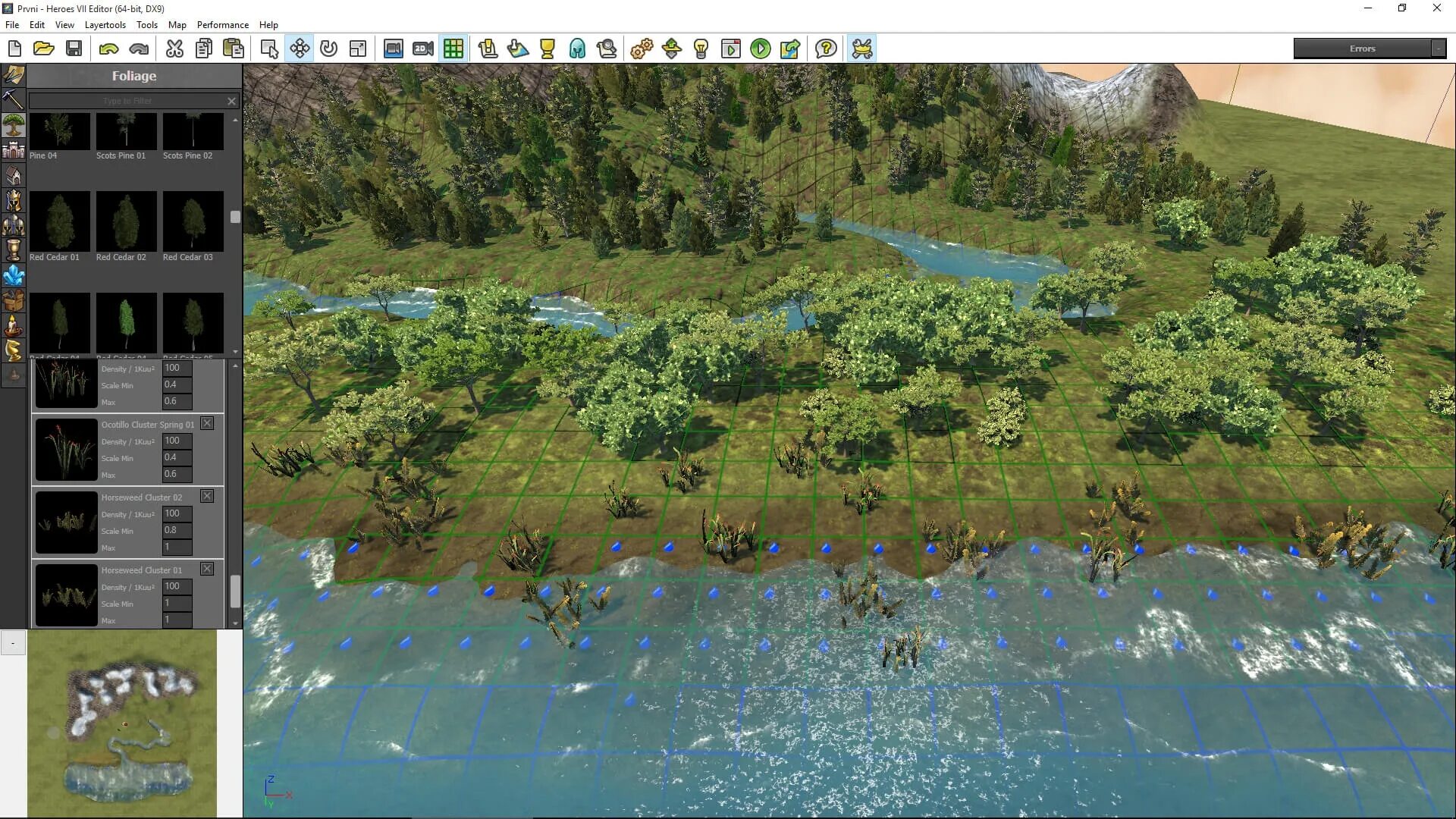Open the Layertools menu
Image resolution: width=1456 pixels, height=819 pixels.
pos(105,24)
